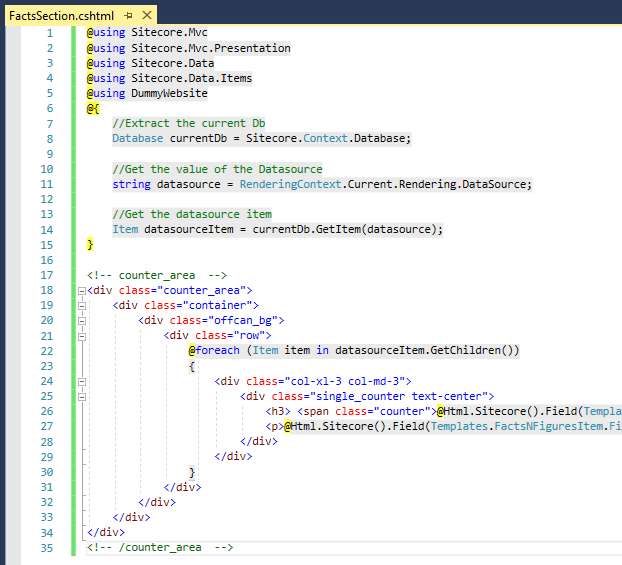Click the 'Extract the current Db' comment
Viewport: 622px width, 565px height.
click(188, 123)
